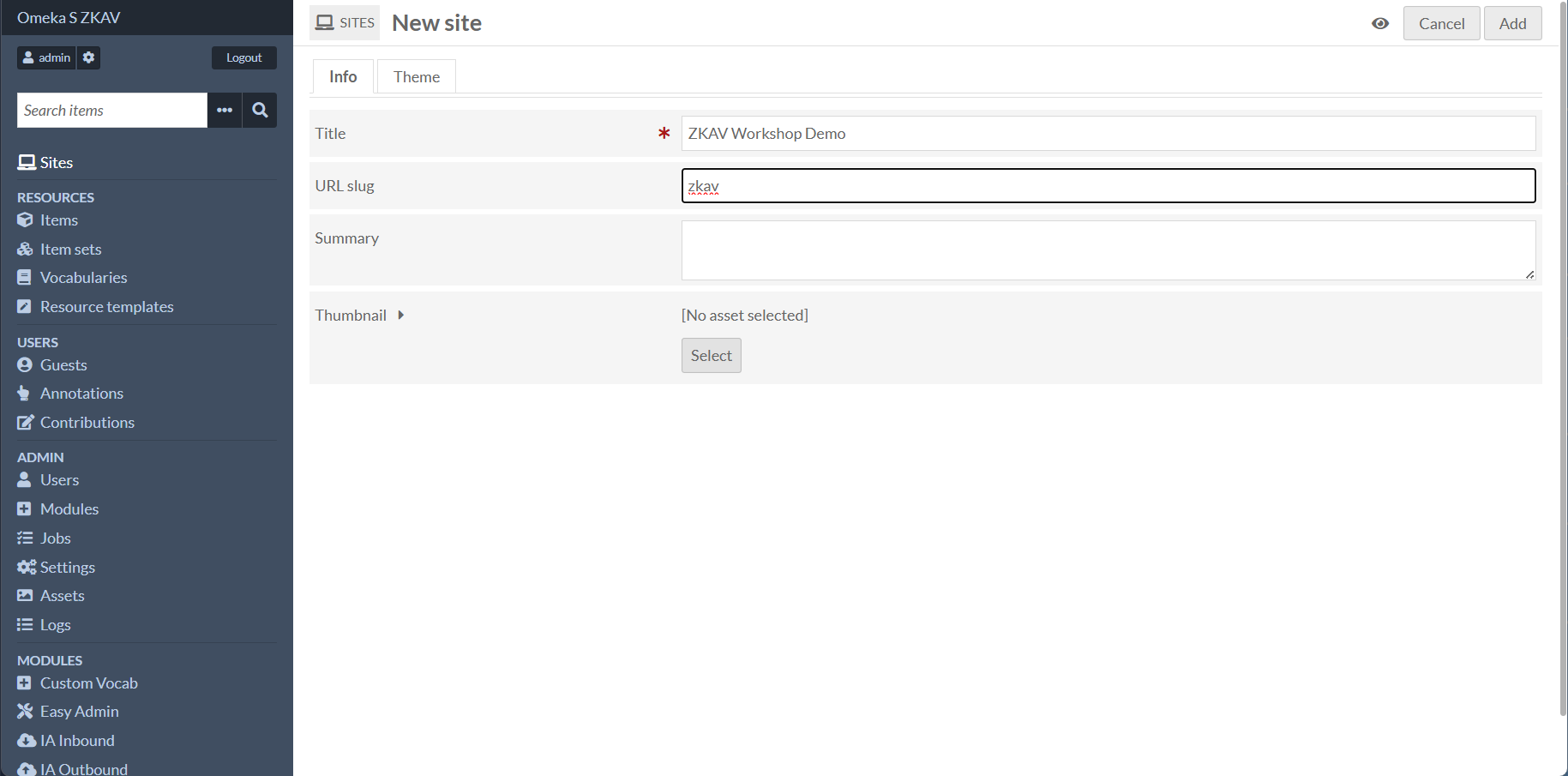Click the URL slug input field
This screenshot has height=776, width=1568.
1108,186
